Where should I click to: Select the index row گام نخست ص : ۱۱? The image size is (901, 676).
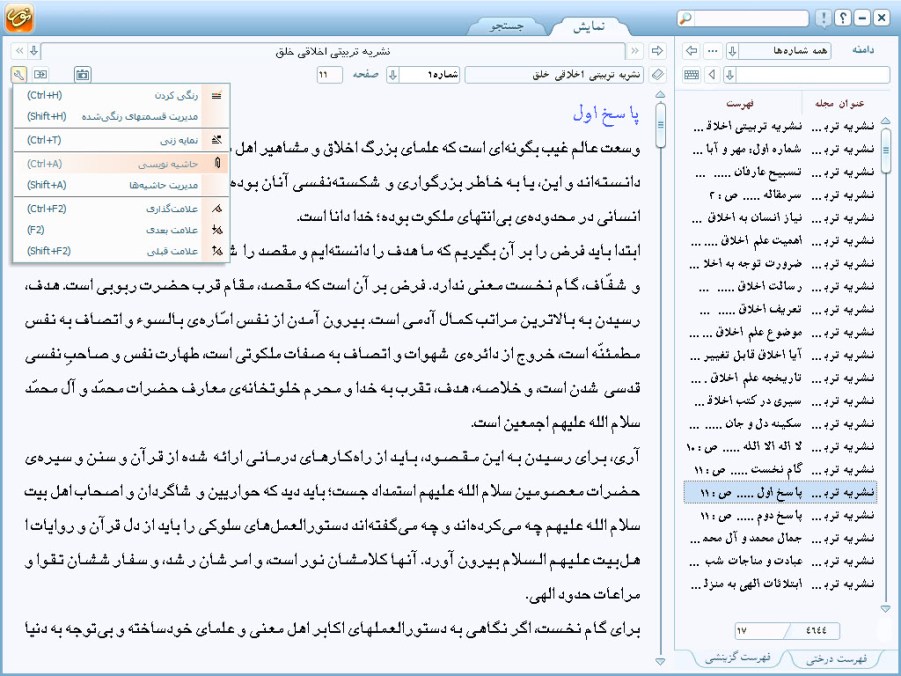780,470
